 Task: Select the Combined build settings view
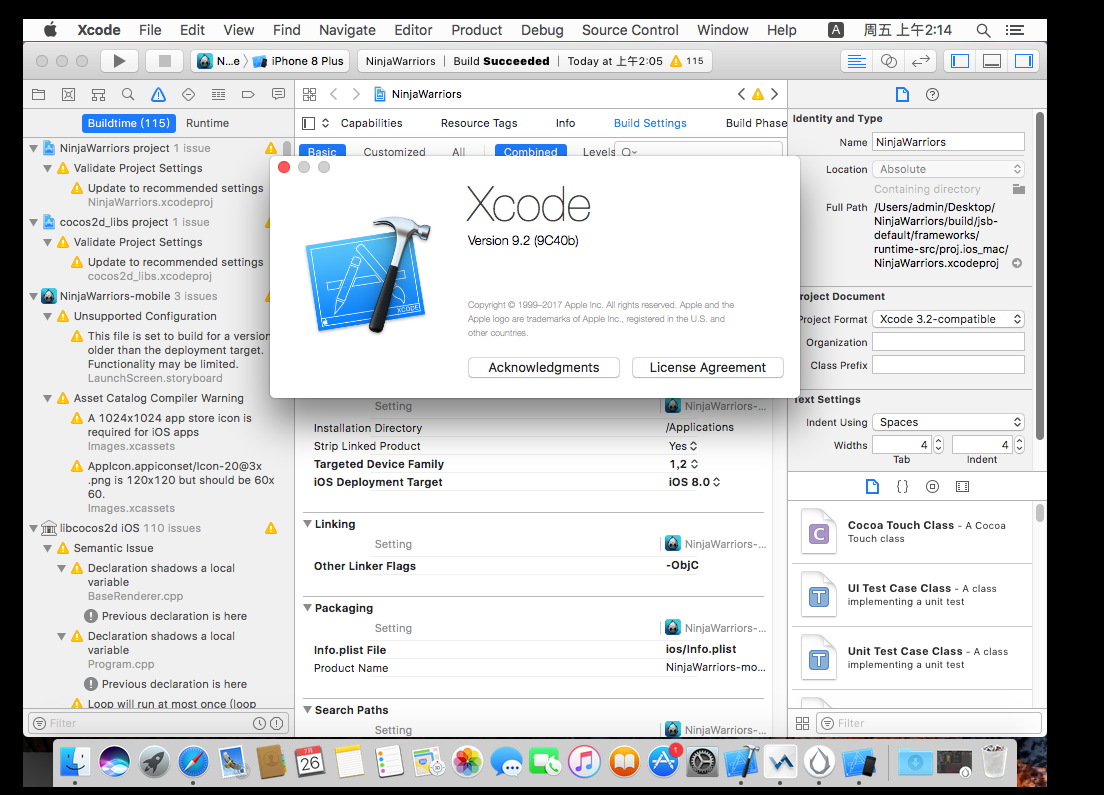(530, 151)
